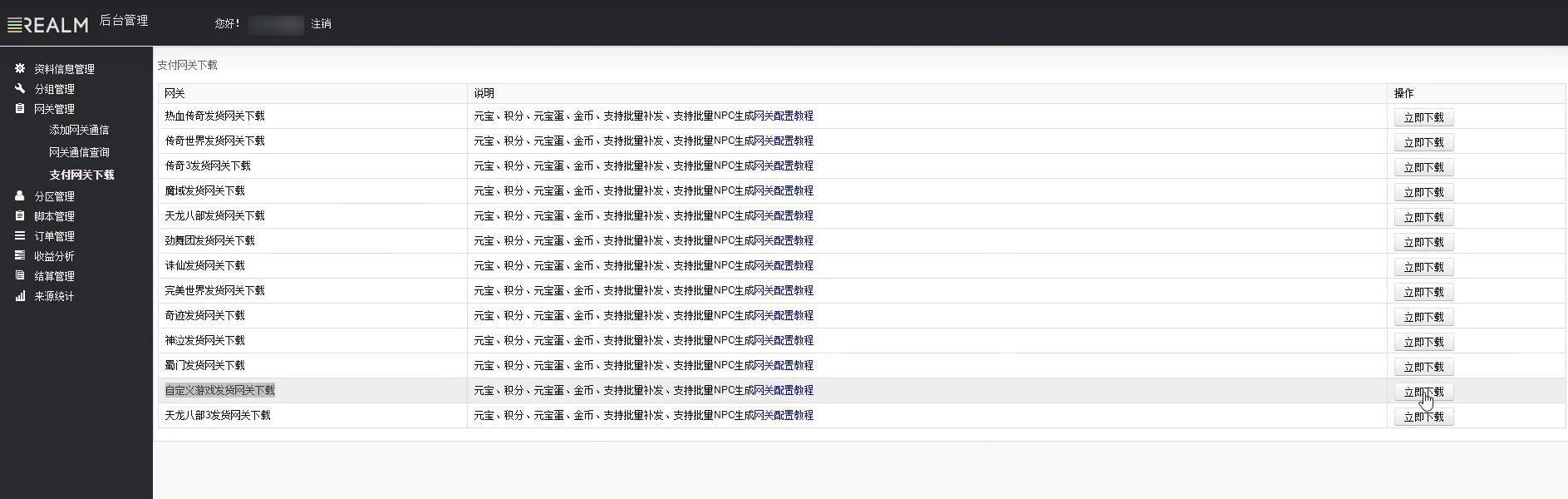The image size is (1568, 499).
Task: Click the REALM logo
Action: point(47,25)
